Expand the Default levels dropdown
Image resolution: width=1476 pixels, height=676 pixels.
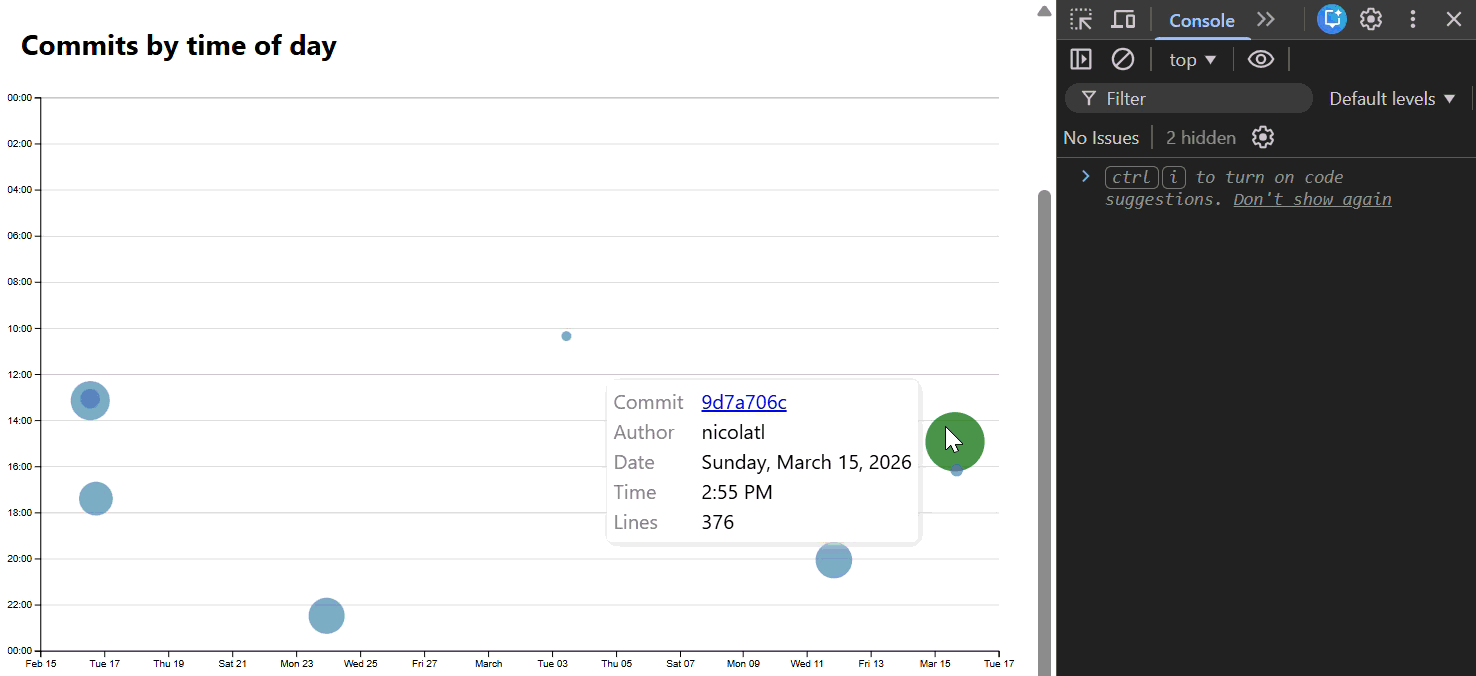(1391, 98)
